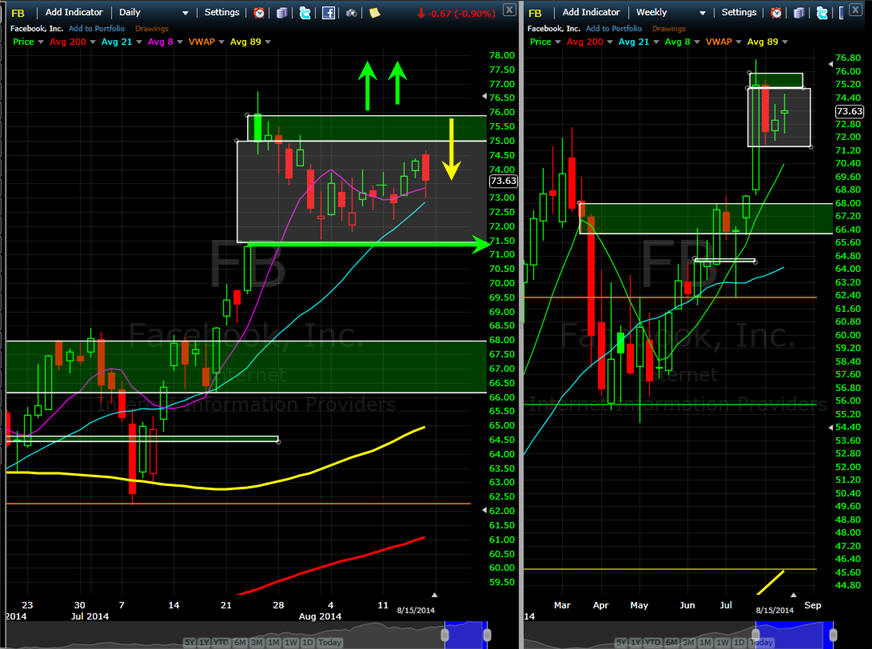Click the Facebook share icon in Daily chart
The height and width of the screenshot is (649, 872).
click(x=329, y=12)
